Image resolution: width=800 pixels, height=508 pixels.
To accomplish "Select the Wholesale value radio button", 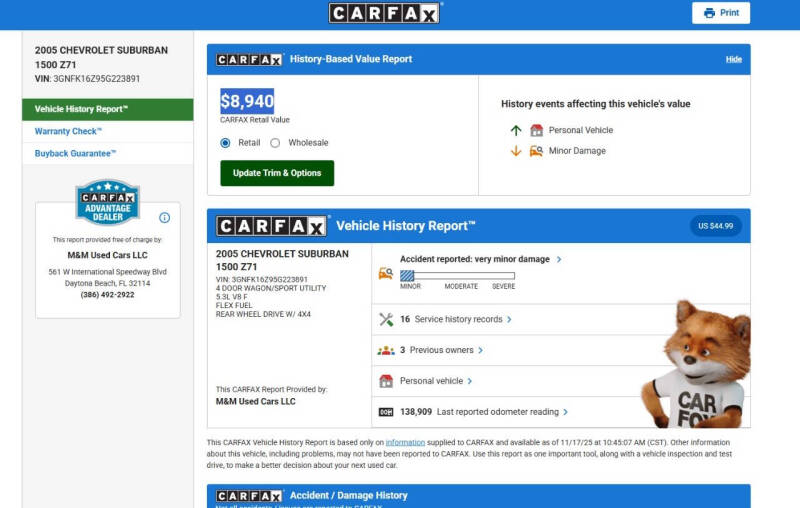I will (275, 143).
